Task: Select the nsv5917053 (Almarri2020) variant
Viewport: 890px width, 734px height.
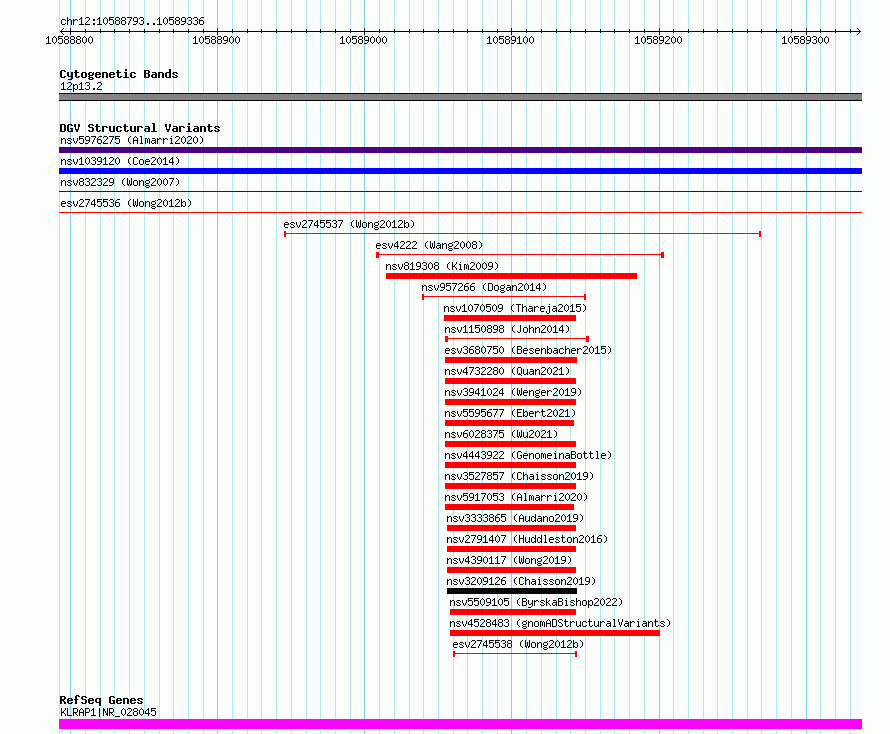Action: coord(516,497)
